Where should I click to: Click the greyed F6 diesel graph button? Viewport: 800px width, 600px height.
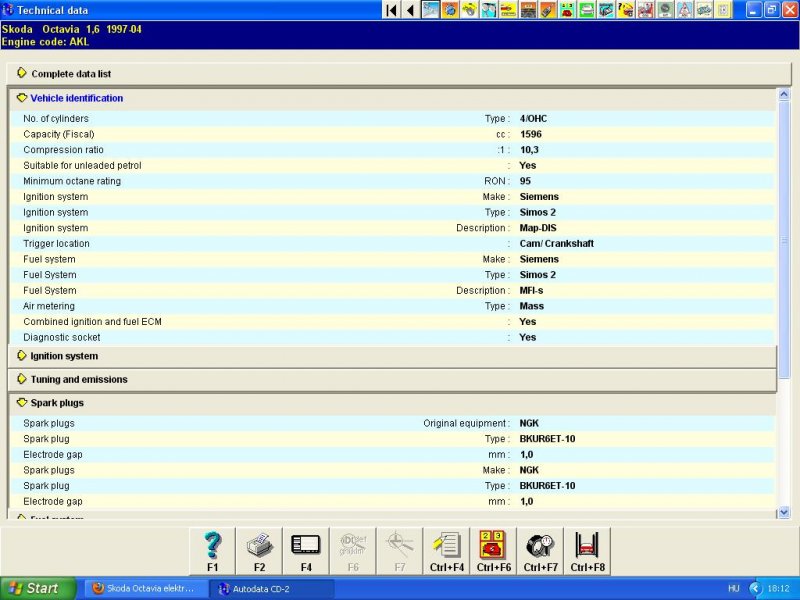[x=353, y=551]
